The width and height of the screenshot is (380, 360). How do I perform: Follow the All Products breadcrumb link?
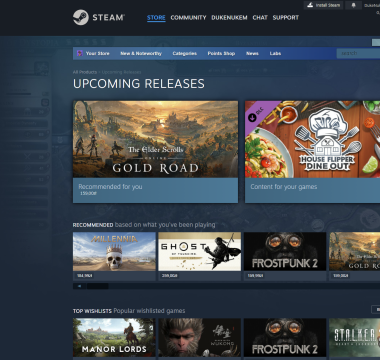(x=85, y=72)
